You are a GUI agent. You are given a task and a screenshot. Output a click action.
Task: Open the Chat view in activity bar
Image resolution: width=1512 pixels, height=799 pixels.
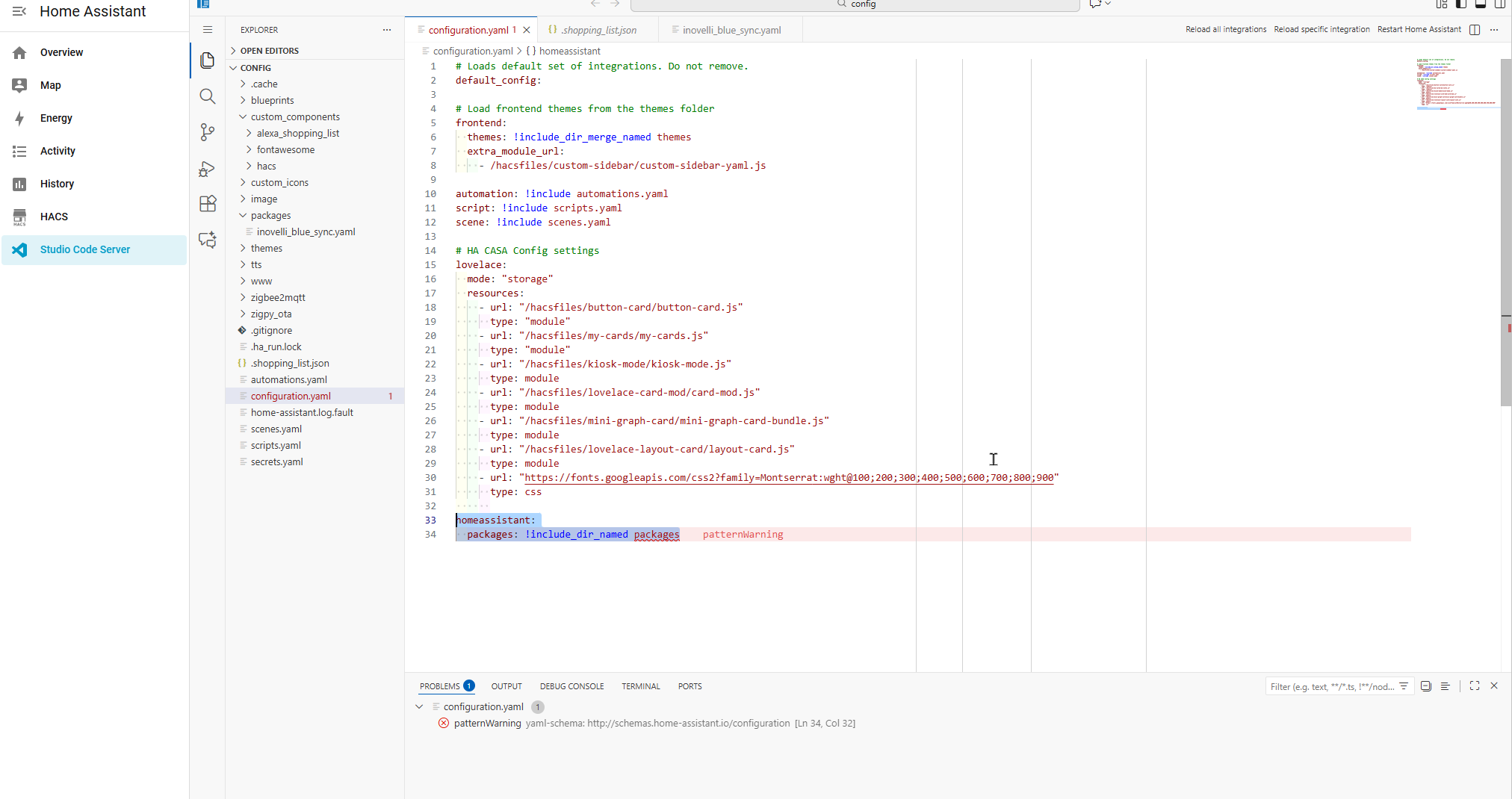(208, 240)
